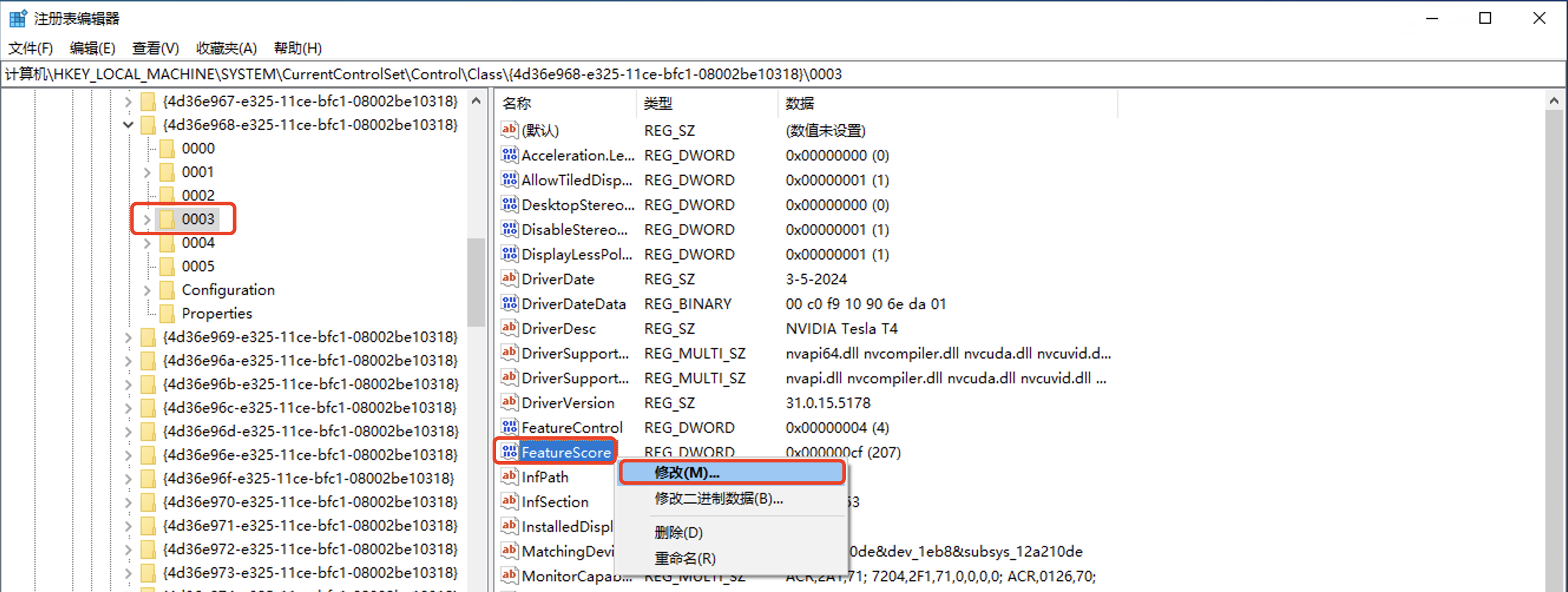Click the DWORD icon beside DesktopStereo...
The width and height of the screenshot is (1568, 592).
[x=509, y=205]
